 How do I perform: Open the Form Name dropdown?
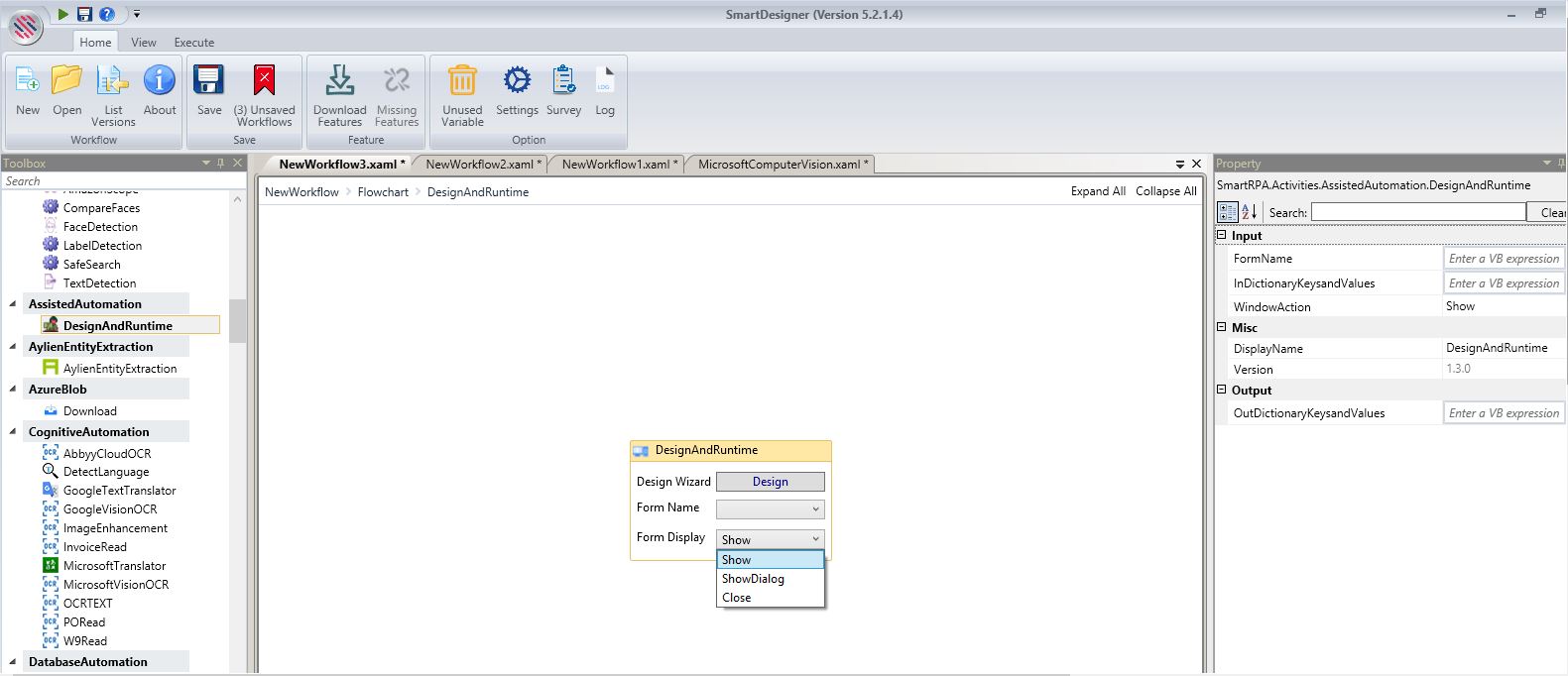(771, 509)
